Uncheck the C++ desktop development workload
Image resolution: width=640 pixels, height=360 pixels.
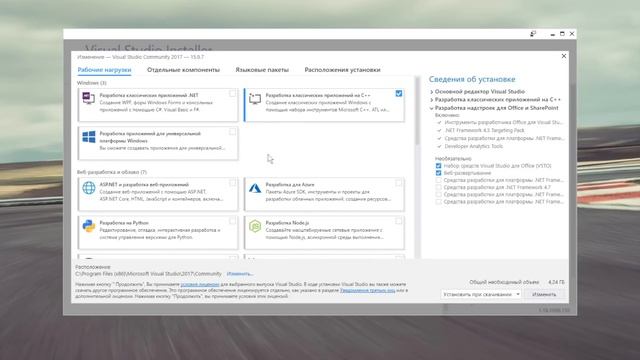click(x=399, y=93)
